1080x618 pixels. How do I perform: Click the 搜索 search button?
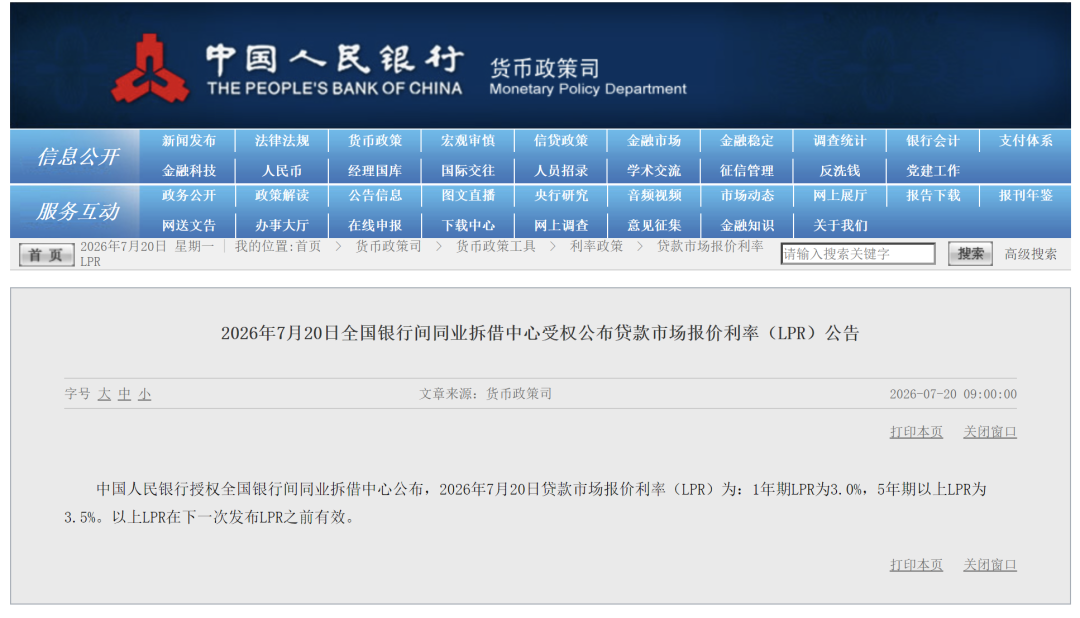(x=970, y=254)
